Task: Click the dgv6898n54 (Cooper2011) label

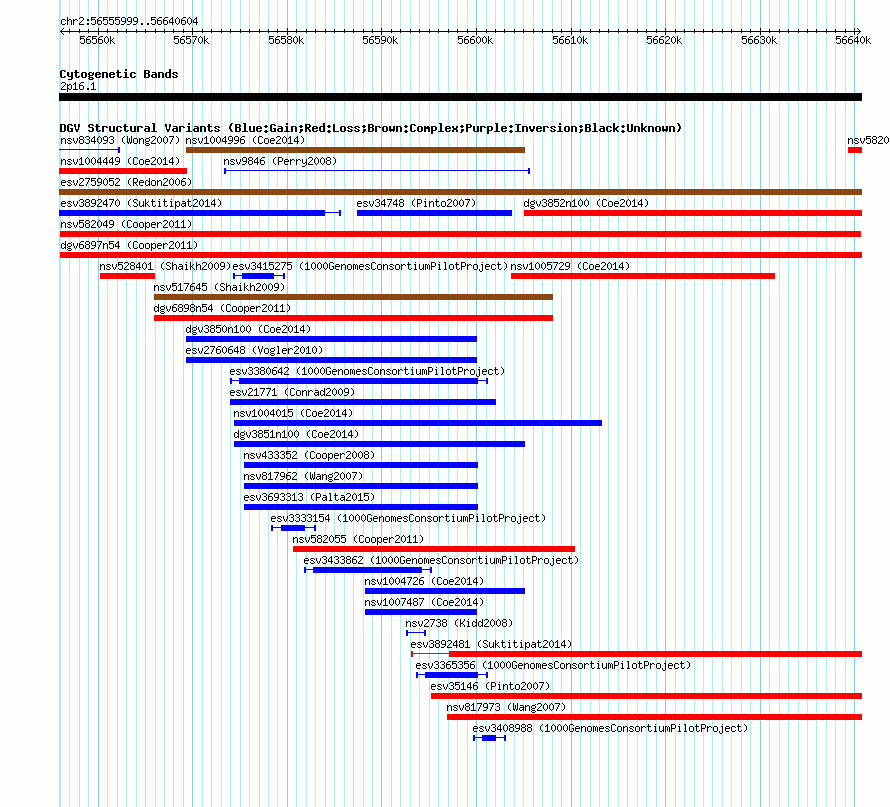Action: 222,308
